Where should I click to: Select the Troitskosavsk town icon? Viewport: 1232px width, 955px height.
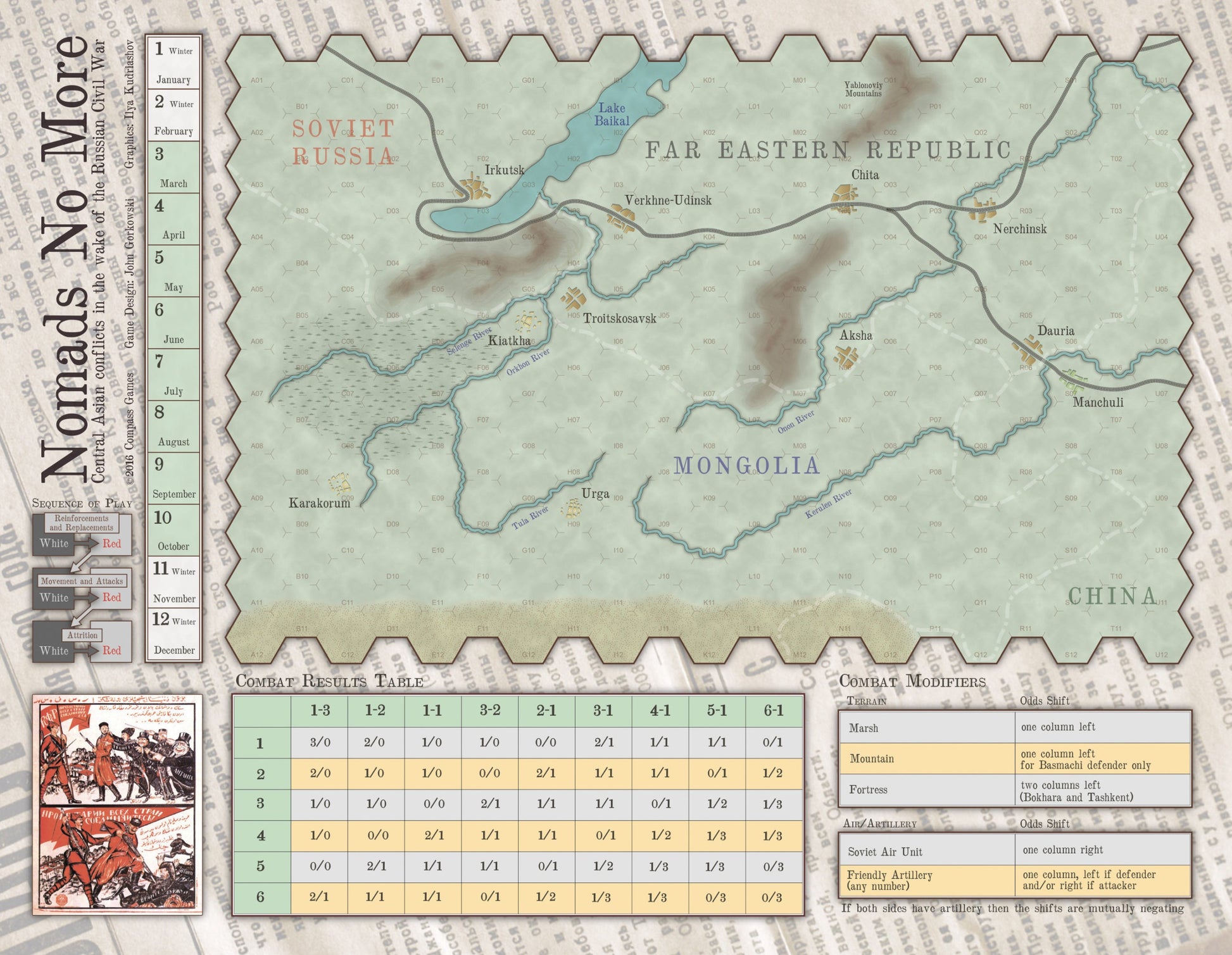click(574, 299)
